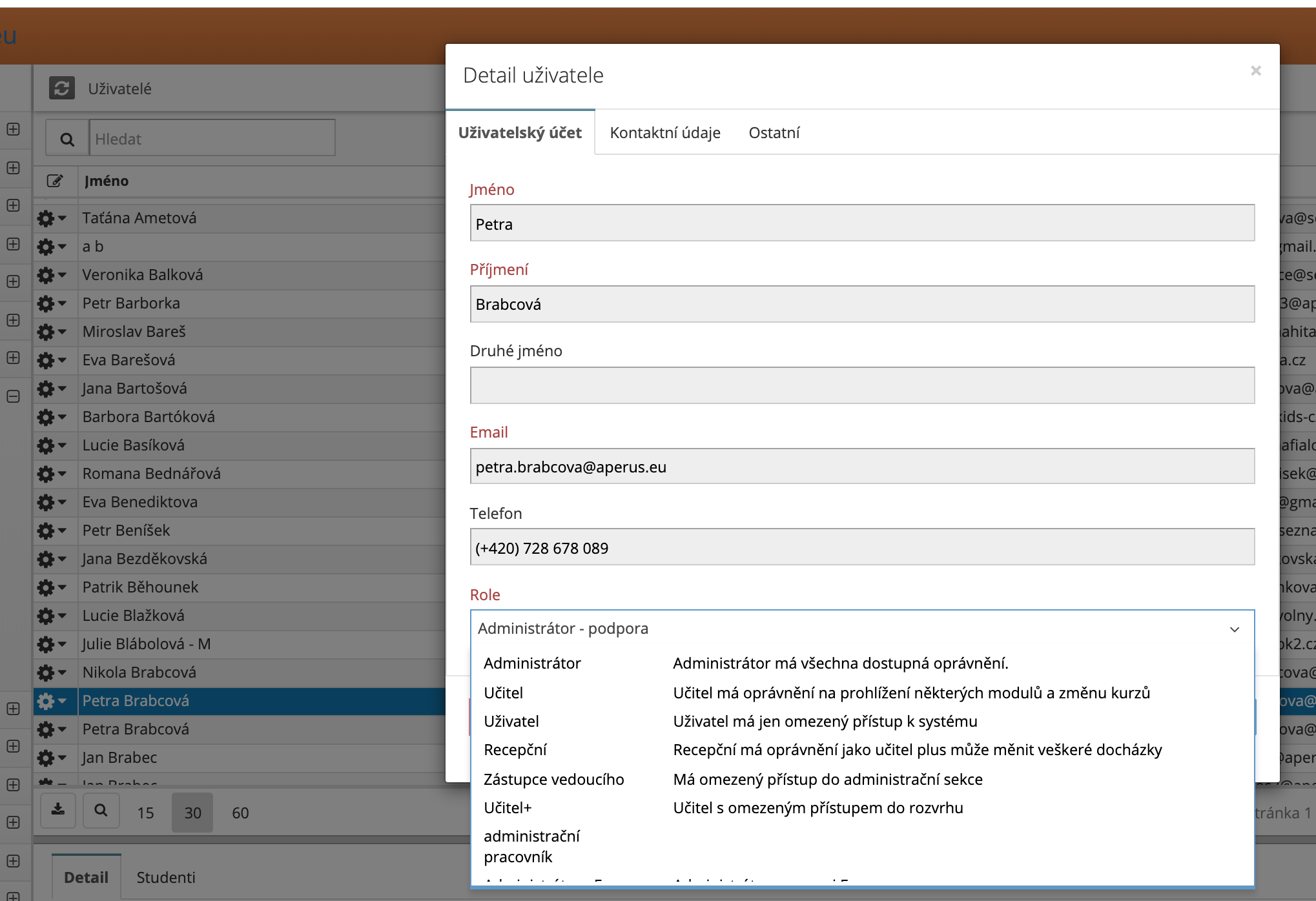This screenshot has height=901, width=1316.
Task: Select the Veronika Balková row
Action: [143, 275]
